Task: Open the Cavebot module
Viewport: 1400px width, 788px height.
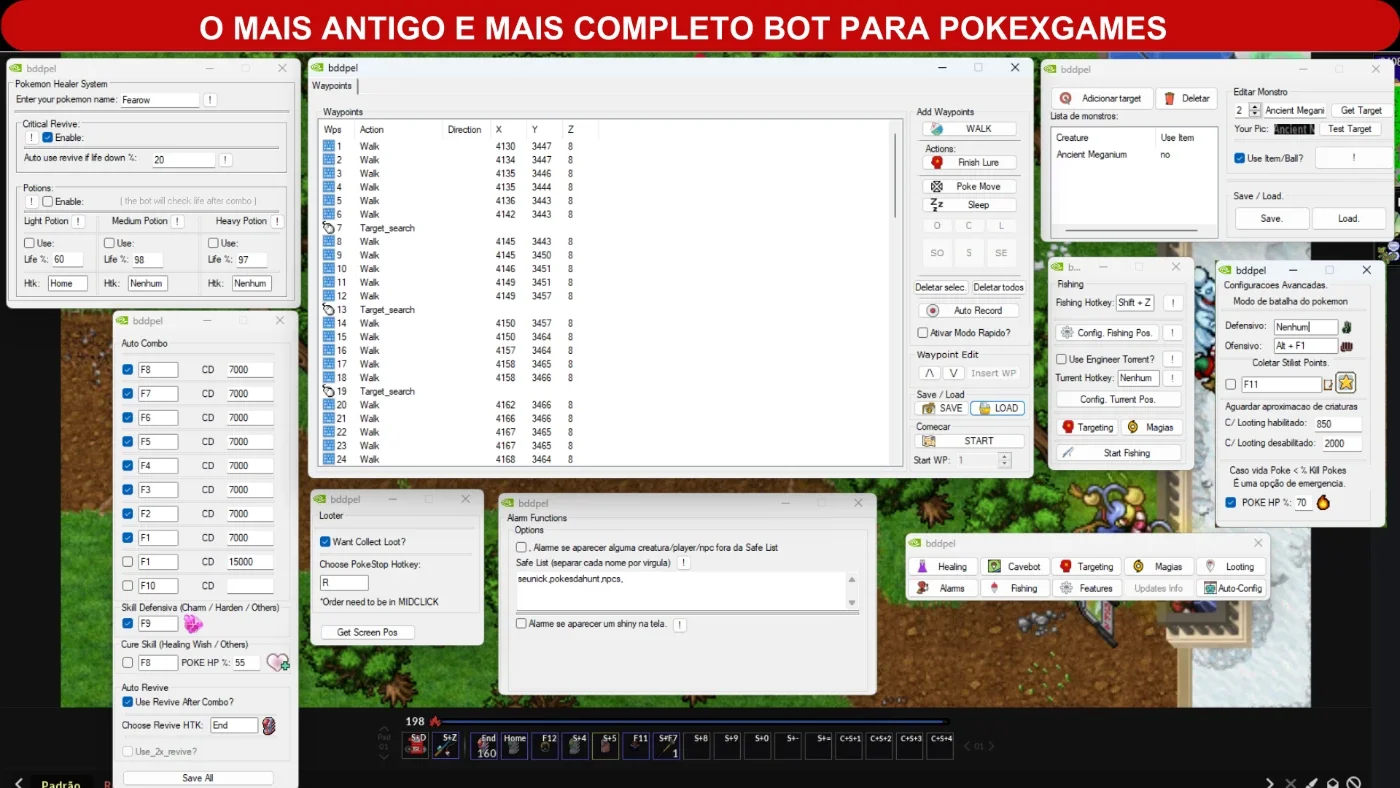Action: click(1015, 566)
